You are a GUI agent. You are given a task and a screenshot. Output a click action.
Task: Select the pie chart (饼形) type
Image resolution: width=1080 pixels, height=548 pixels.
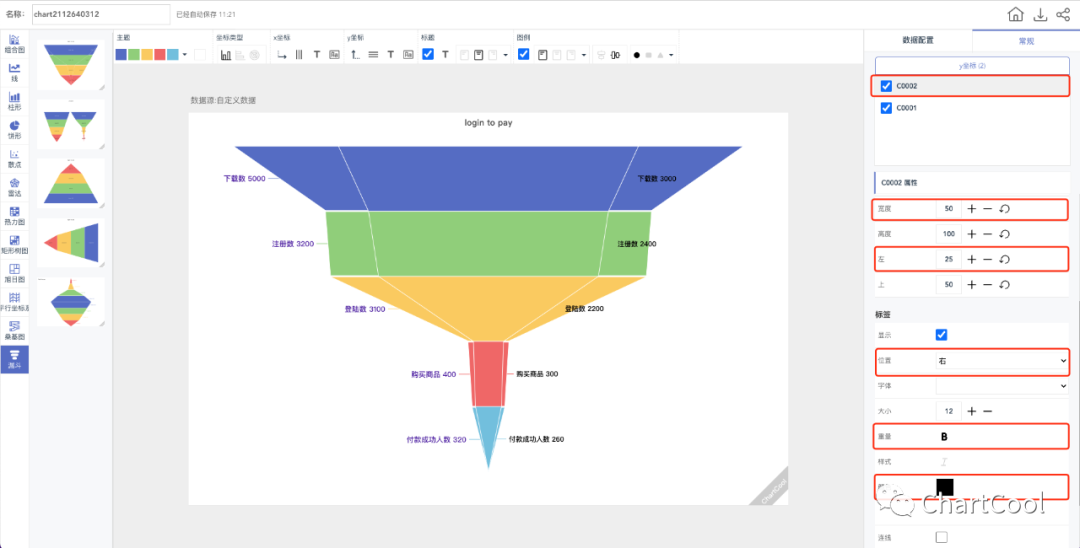tap(15, 129)
